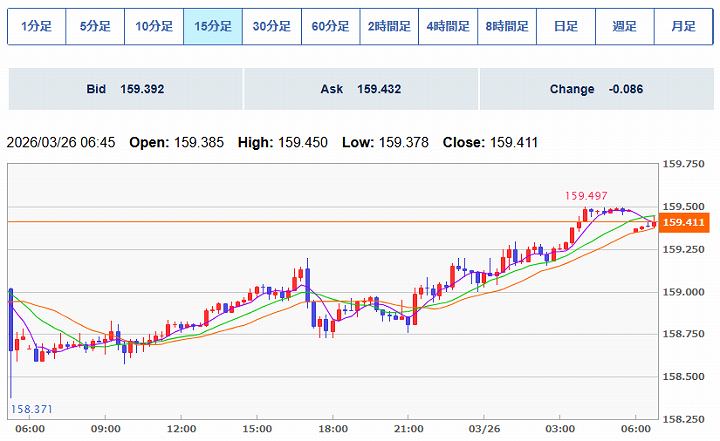The image size is (720, 441).
Task: Open the 10分足 timeframe tab
Action: point(154,27)
